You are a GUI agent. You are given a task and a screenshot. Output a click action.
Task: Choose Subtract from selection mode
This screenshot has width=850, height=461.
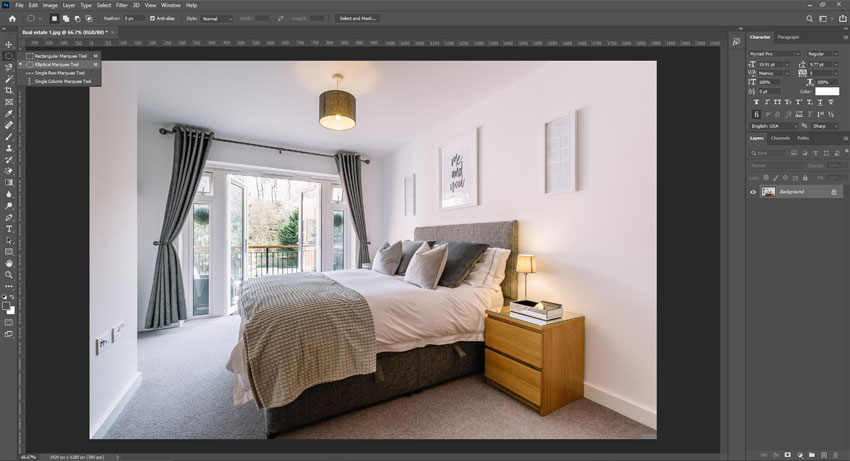tap(78, 18)
